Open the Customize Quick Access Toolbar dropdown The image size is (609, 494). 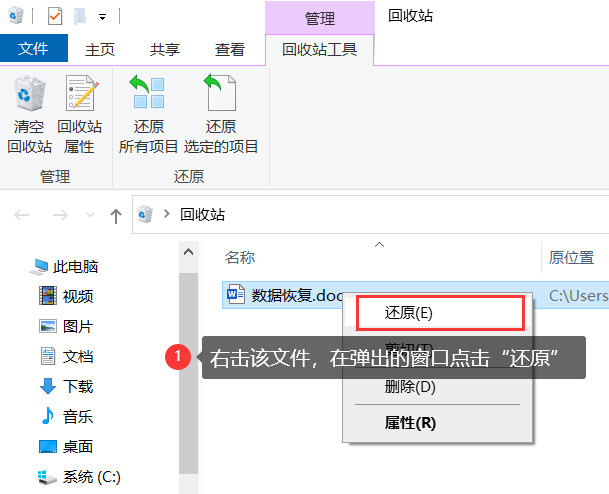[x=103, y=17]
